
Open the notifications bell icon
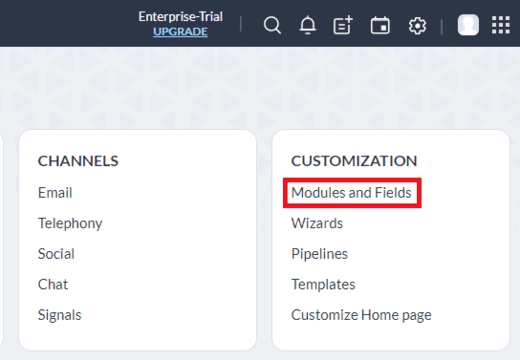click(308, 25)
